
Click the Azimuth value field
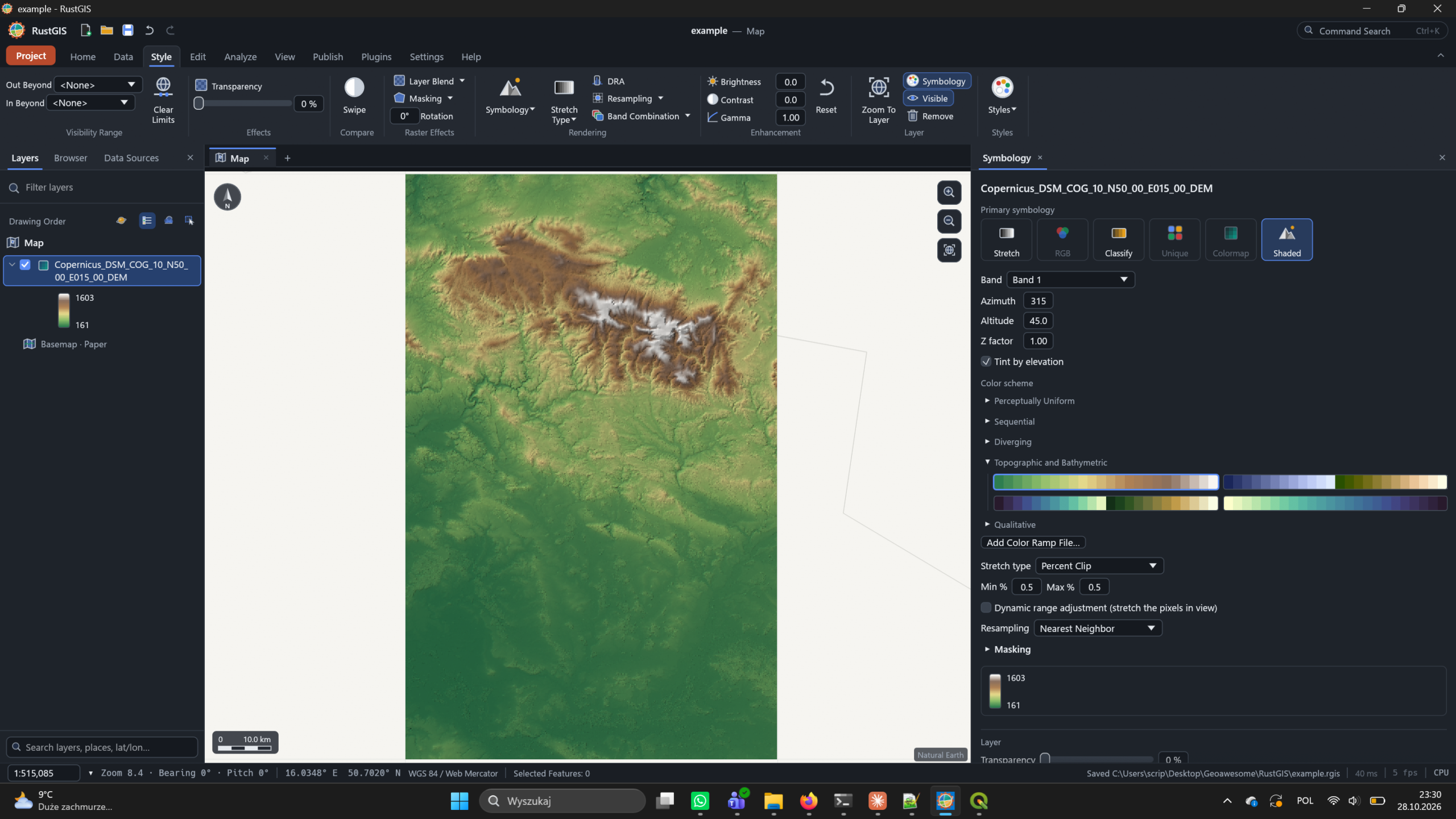click(x=1038, y=301)
